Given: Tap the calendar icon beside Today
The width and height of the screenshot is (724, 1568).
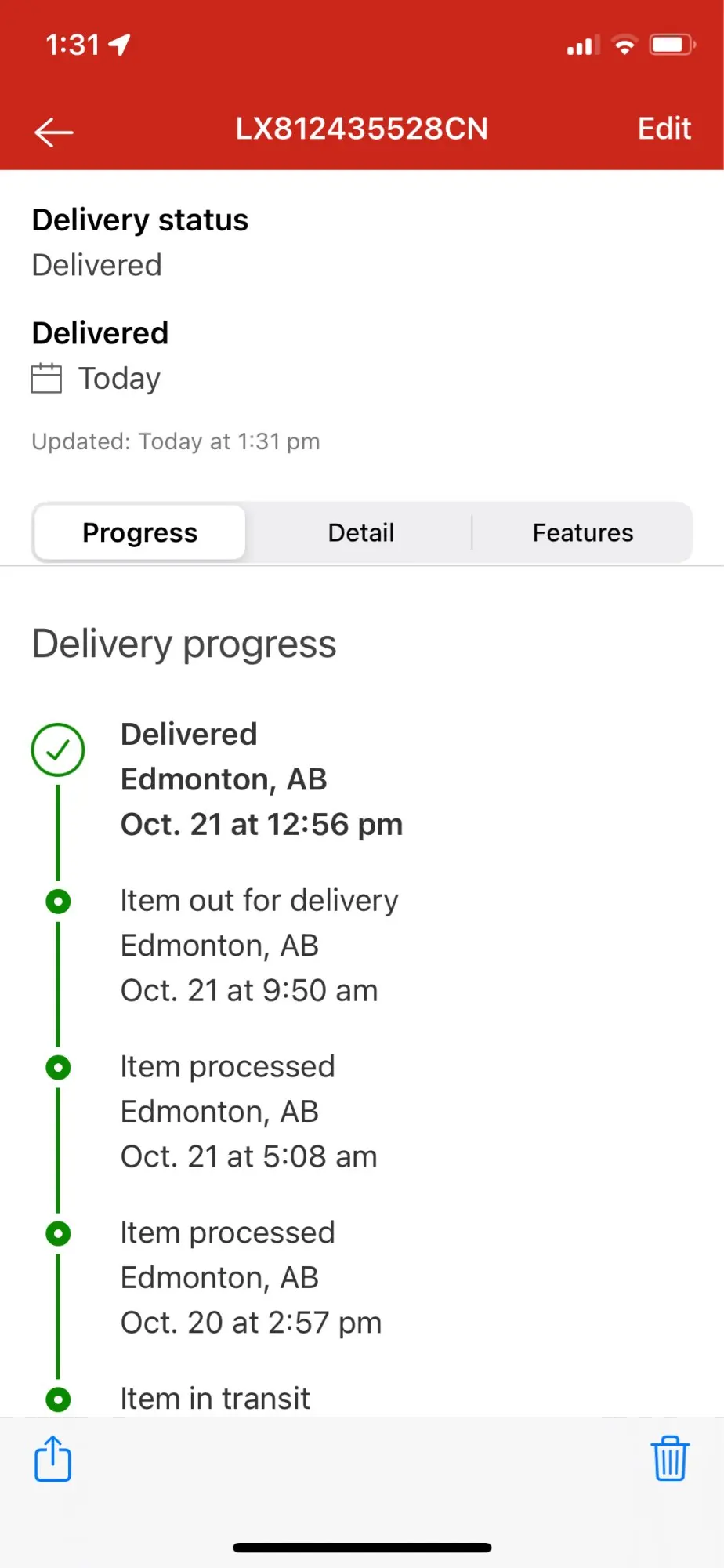Looking at the screenshot, I should (46, 378).
